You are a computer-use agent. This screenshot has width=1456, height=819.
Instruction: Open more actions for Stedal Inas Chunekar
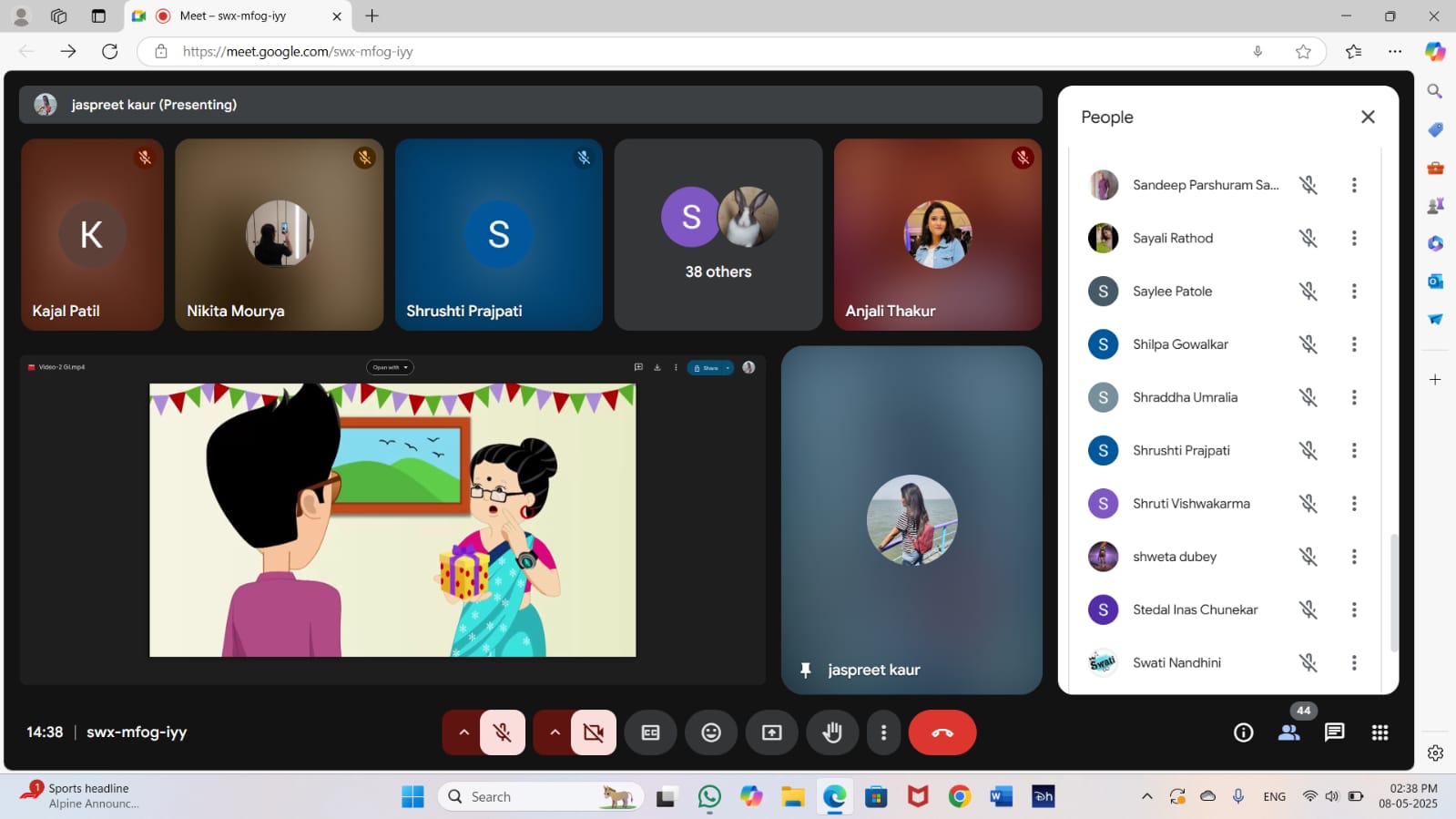(1354, 609)
